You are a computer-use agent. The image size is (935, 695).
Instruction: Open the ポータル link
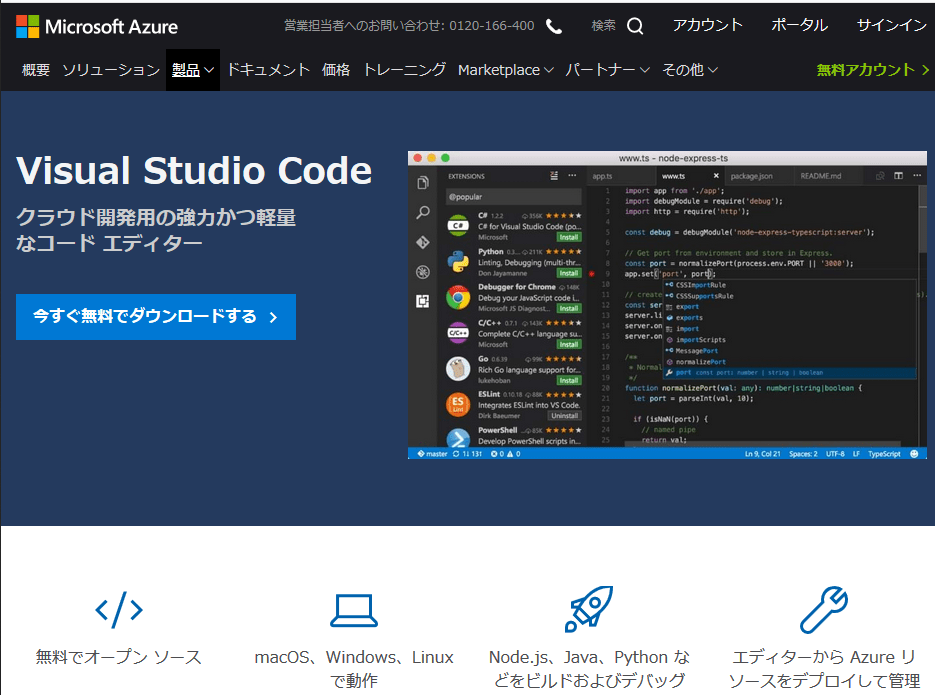pos(800,25)
